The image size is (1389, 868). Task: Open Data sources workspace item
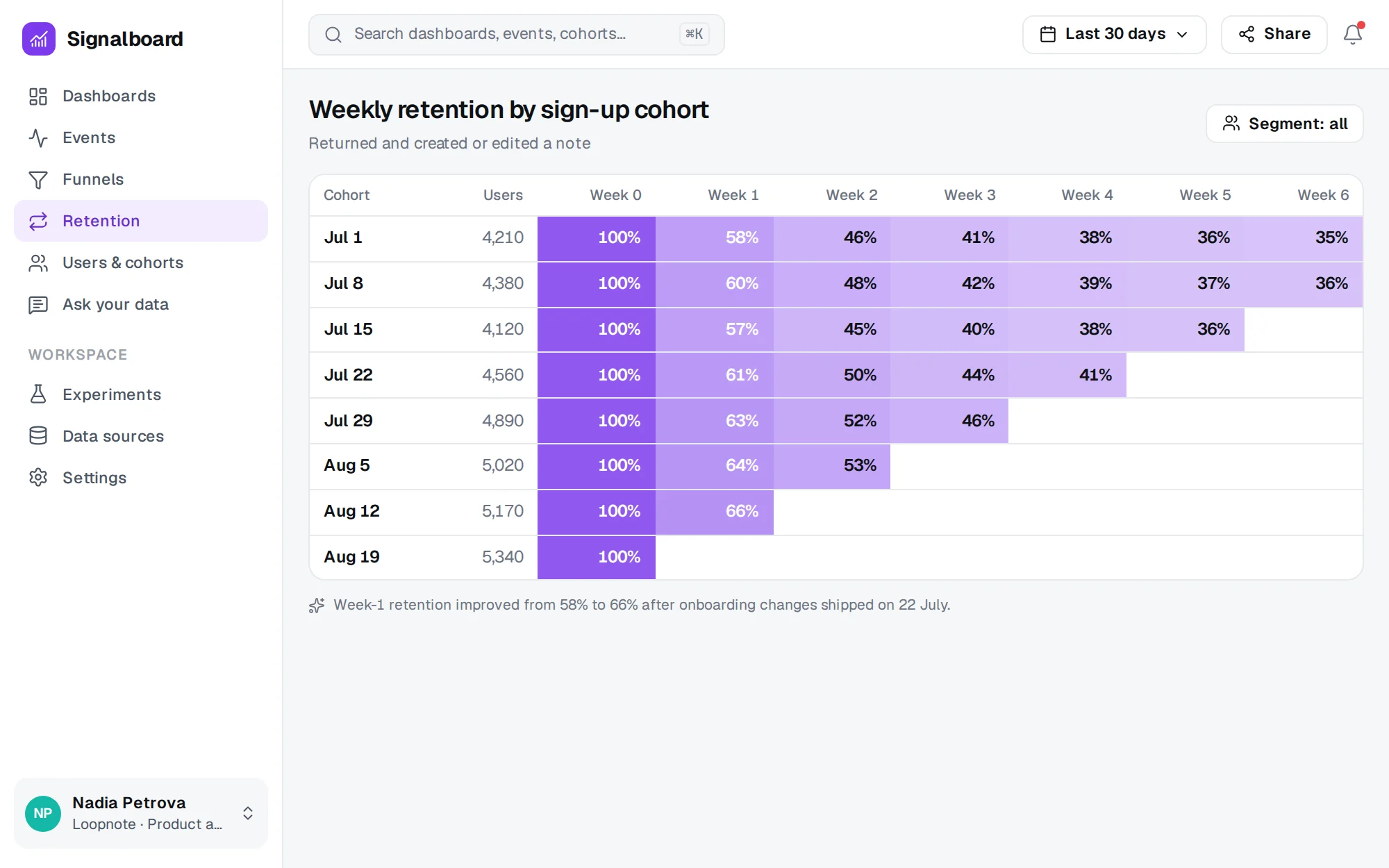coord(141,436)
